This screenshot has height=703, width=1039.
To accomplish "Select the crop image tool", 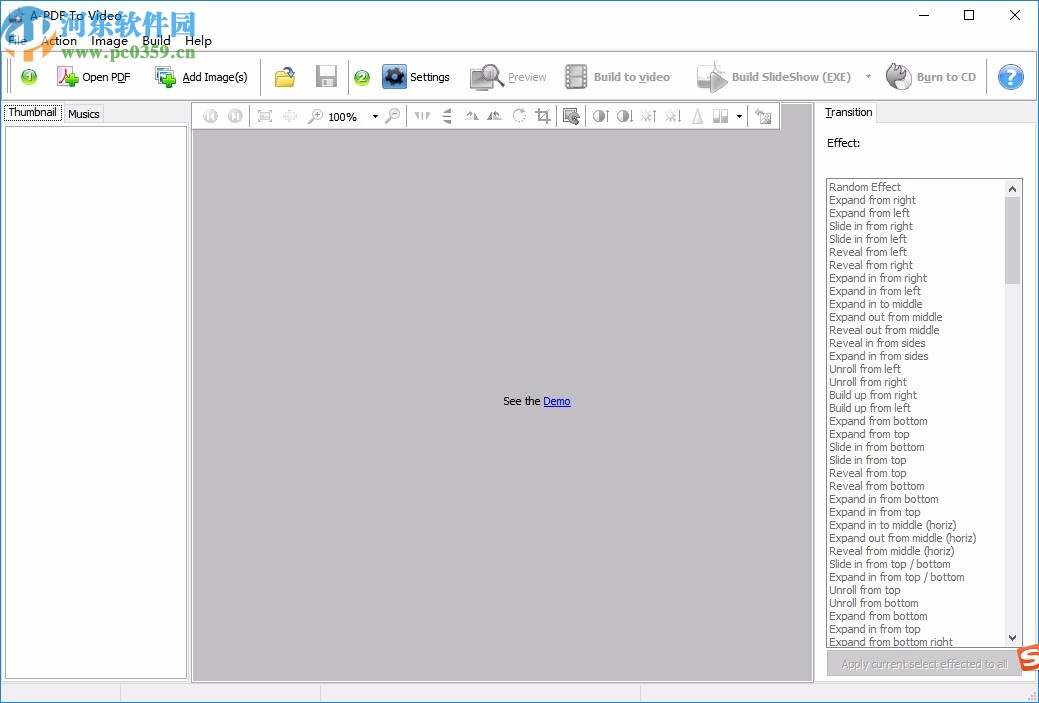I will tap(542, 116).
